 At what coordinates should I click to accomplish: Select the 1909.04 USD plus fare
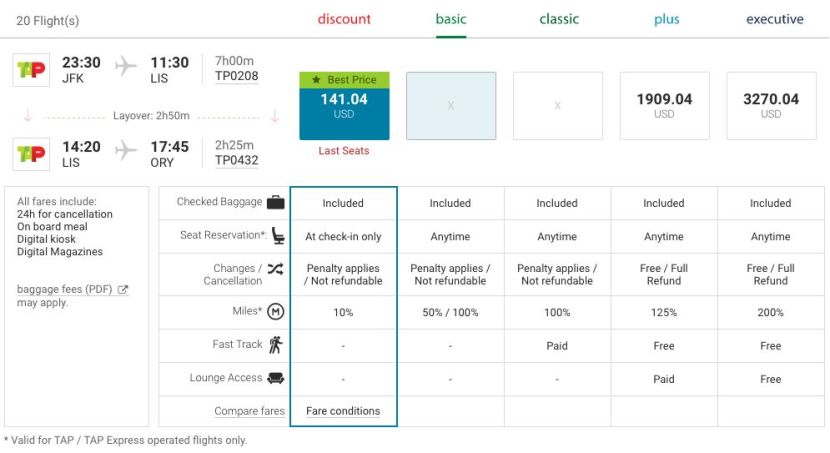[x=664, y=106]
